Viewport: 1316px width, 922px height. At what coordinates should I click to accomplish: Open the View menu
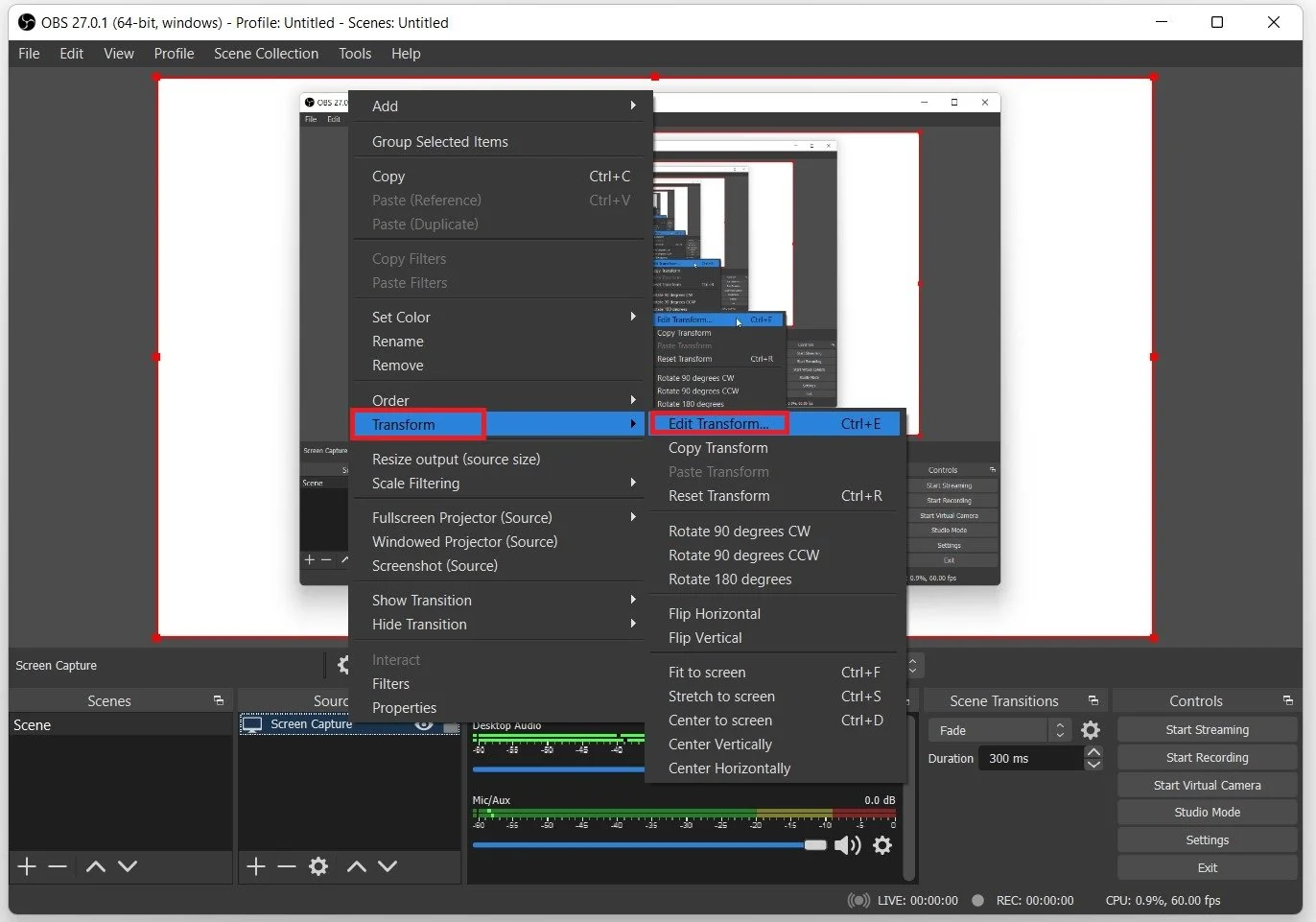[119, 54]
